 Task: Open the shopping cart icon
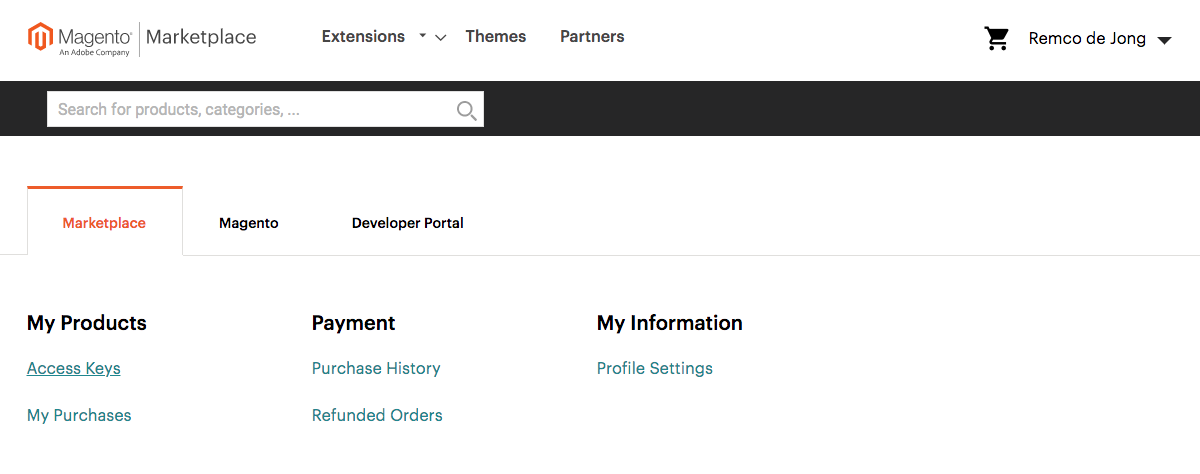[996, 39]
